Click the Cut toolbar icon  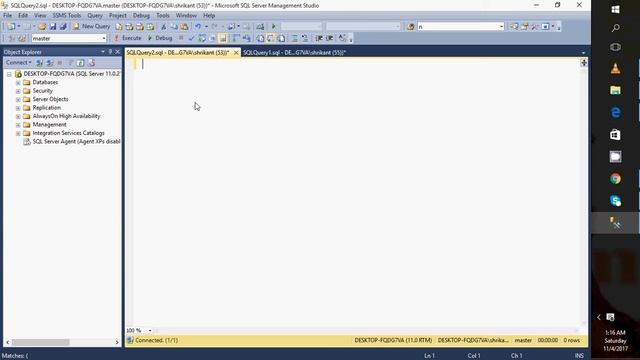163,27
